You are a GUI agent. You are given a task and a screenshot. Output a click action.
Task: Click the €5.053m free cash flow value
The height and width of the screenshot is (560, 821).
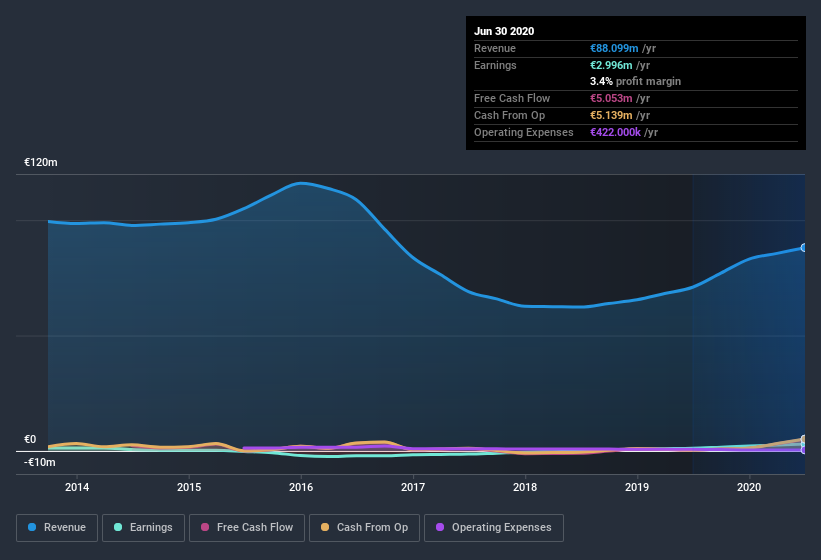click(611, 98)
